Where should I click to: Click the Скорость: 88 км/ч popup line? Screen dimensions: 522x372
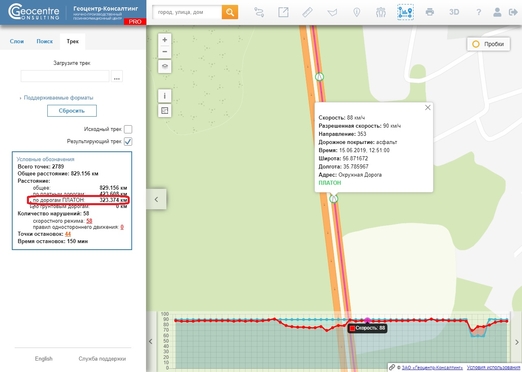342,118
